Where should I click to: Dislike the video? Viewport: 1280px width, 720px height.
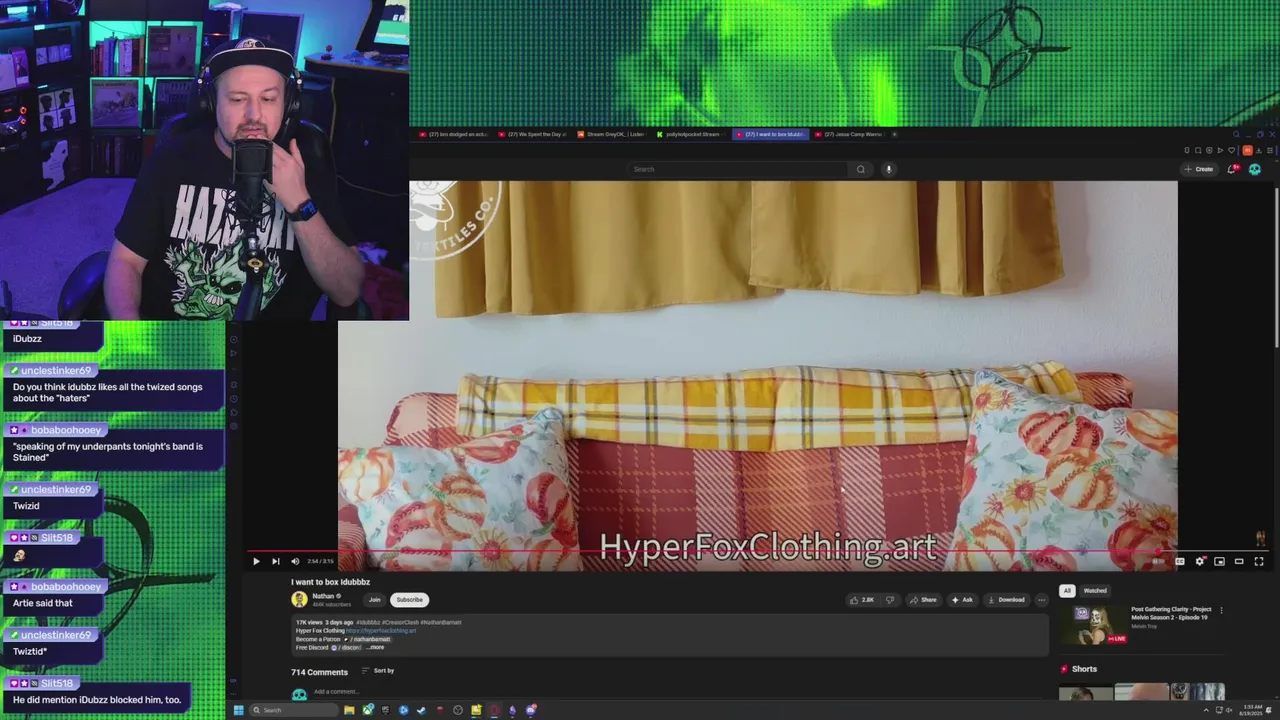click(x=890, y=600)
